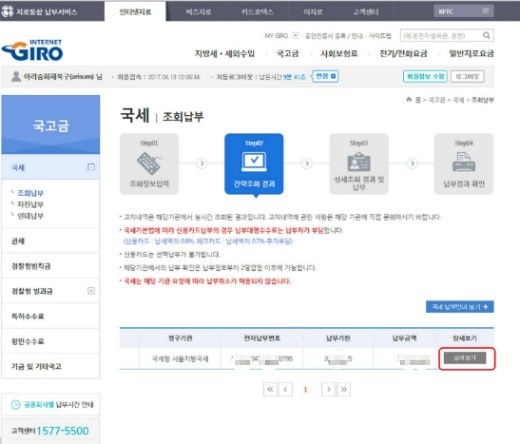The width and height of the screenshot is (520, 444).
Task: Open the 일반지로요금 main menu
Action: click(471, 53)
